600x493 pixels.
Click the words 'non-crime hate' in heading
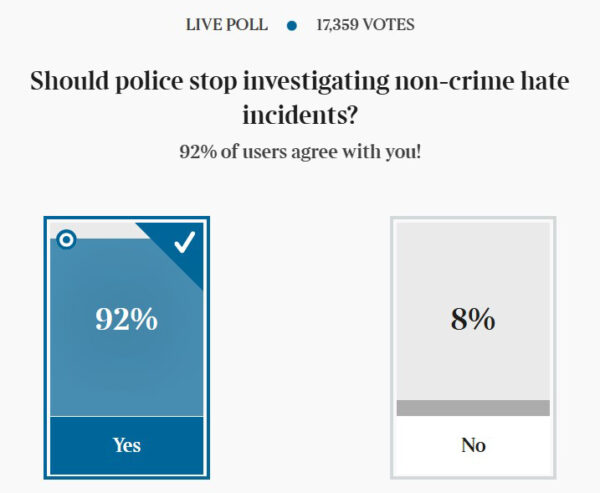pos(482,81)
